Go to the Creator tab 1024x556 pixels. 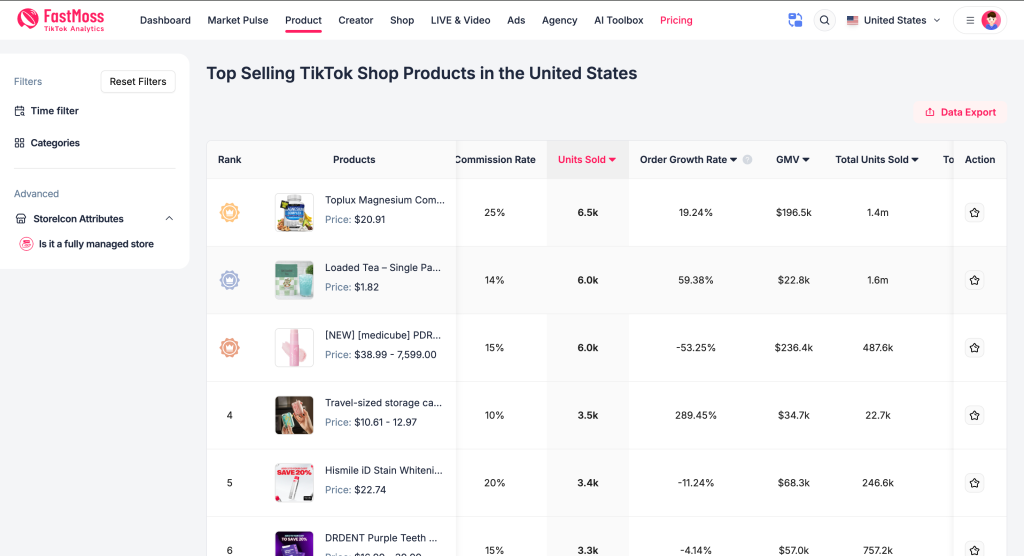[x=355, y=20]
